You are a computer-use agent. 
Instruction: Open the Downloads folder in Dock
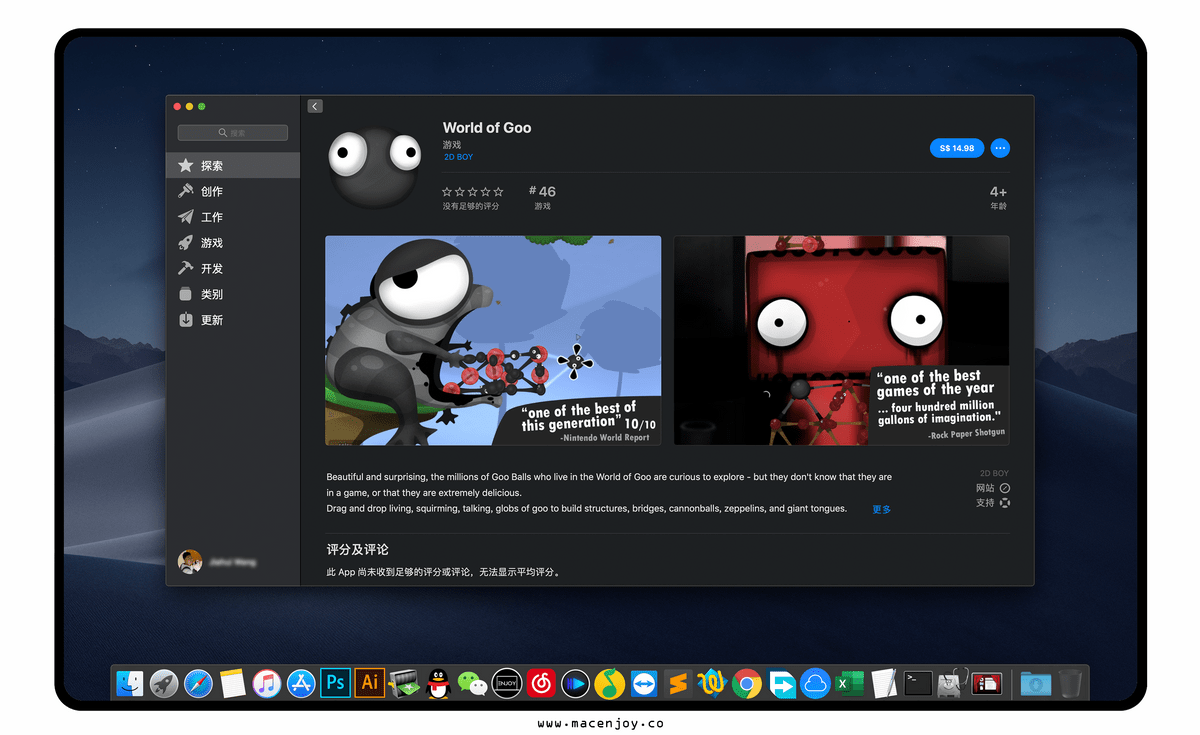[x=1036, y=683]
